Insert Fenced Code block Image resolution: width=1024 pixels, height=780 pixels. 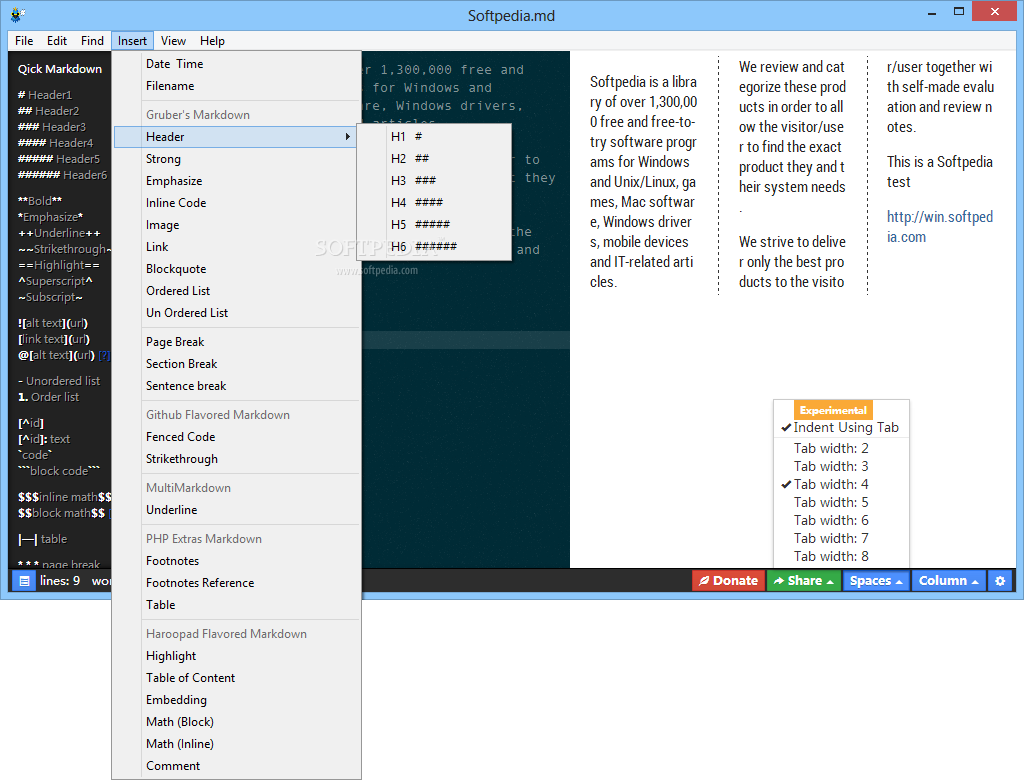(x=236, y=437)
